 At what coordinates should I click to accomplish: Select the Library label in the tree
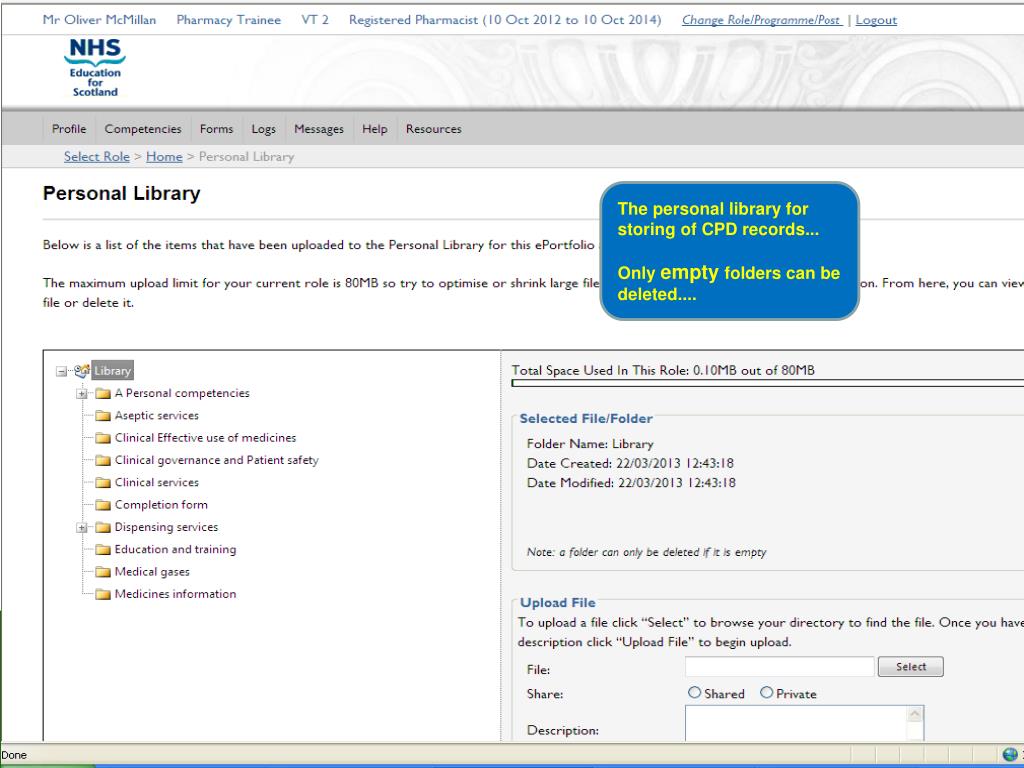click(112, 370)
